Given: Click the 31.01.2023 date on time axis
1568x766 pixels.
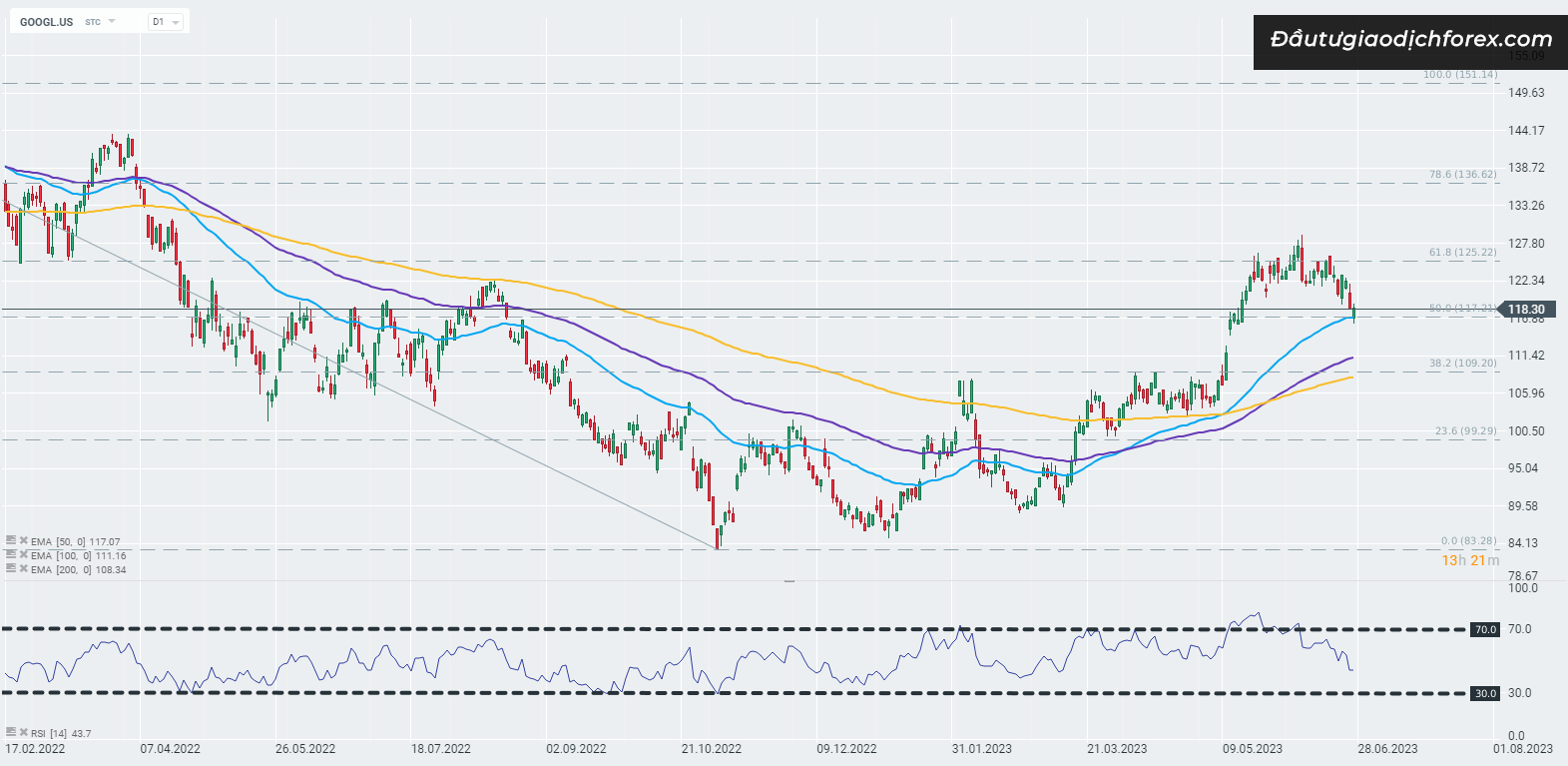Looking at the screenshot, I should click(982, 749).
